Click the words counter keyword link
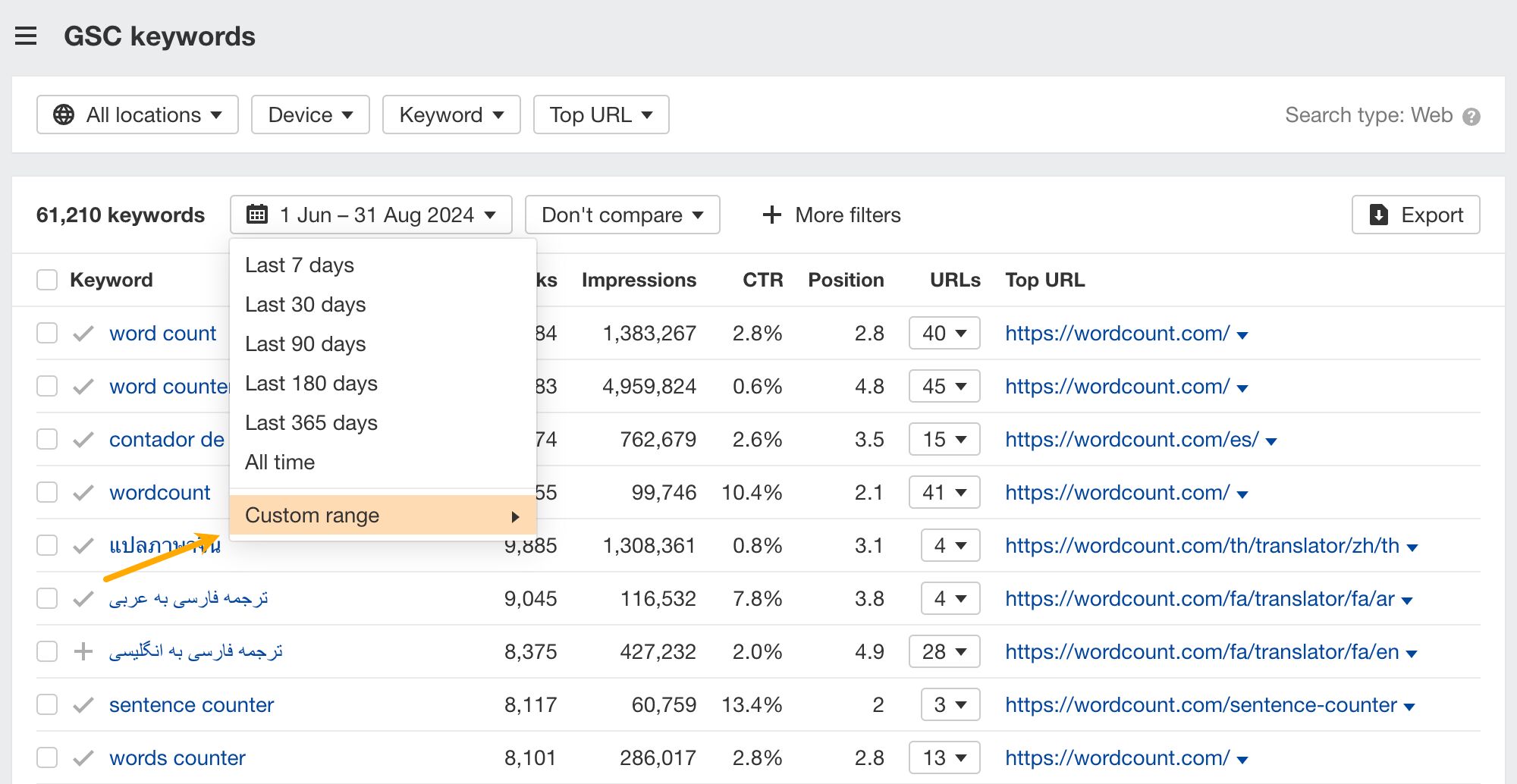Viewport: 1517px width, 784px height. click(177, 758)
